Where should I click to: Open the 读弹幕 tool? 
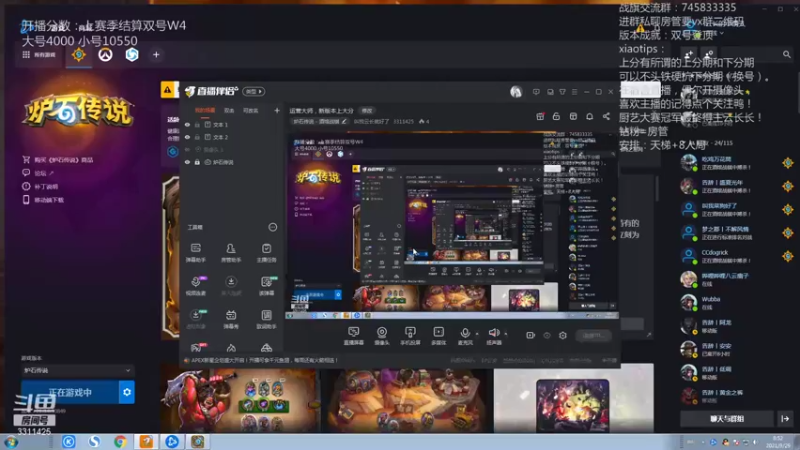point(266,285)
